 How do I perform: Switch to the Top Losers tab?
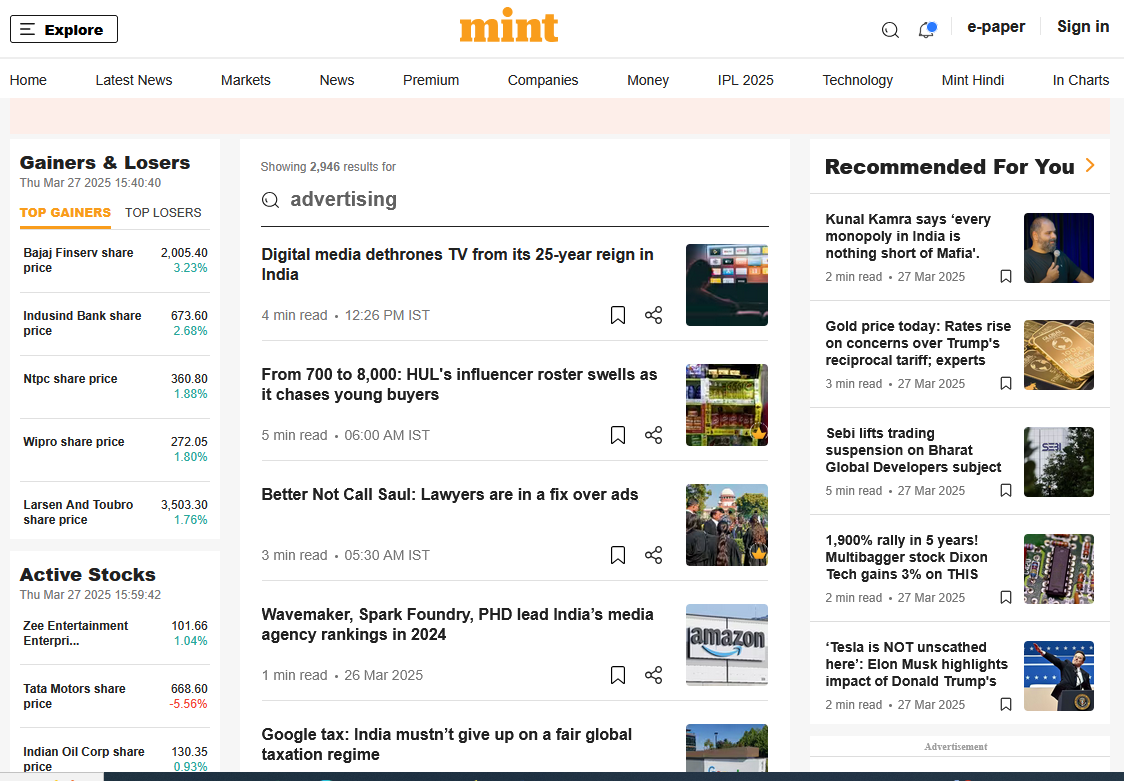click(163, 212)
